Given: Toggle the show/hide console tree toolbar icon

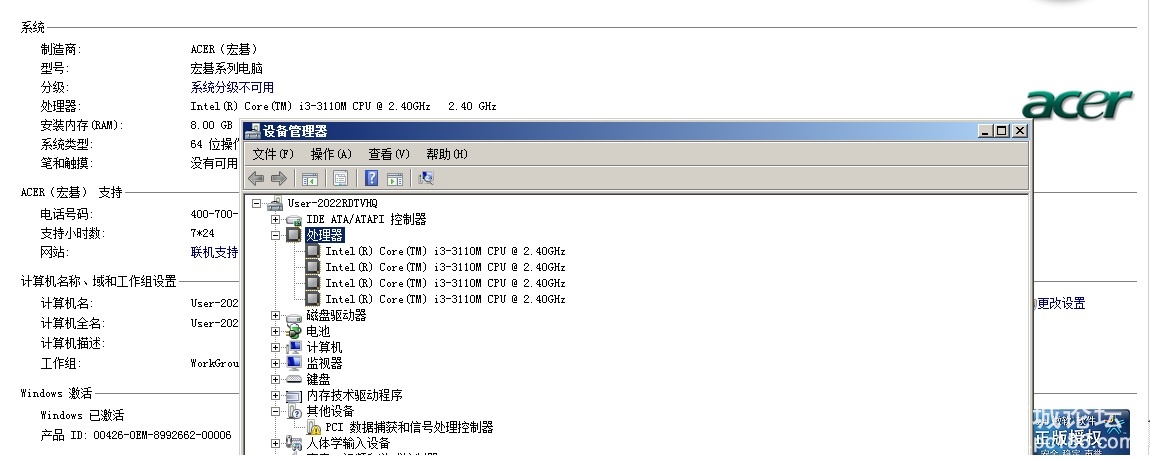Looking at the screenshot, I should pyautogui.click(x=310, y=178).
